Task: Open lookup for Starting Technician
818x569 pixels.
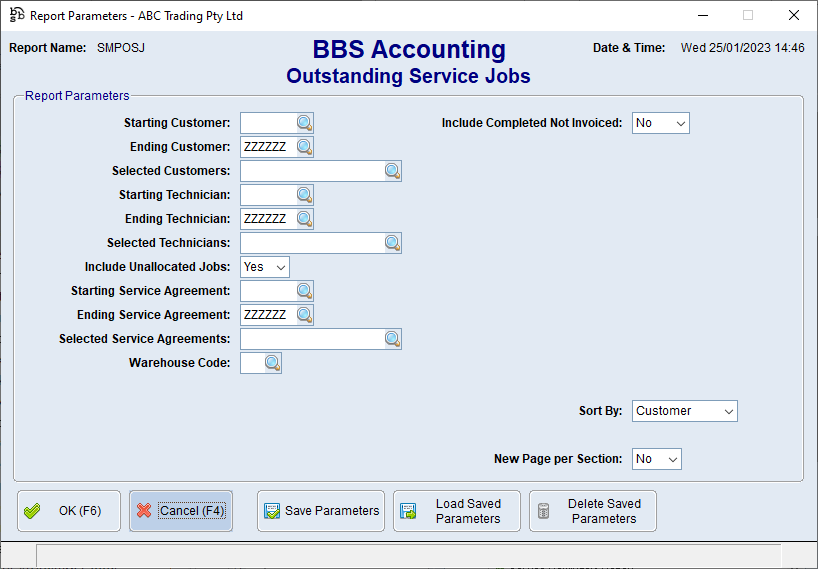Action: [305, 195]
